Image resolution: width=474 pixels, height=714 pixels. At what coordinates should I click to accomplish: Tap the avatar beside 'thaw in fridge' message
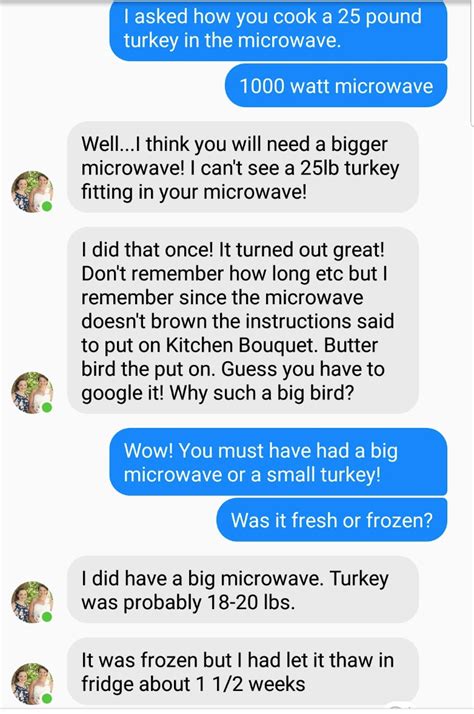point(32,684)
